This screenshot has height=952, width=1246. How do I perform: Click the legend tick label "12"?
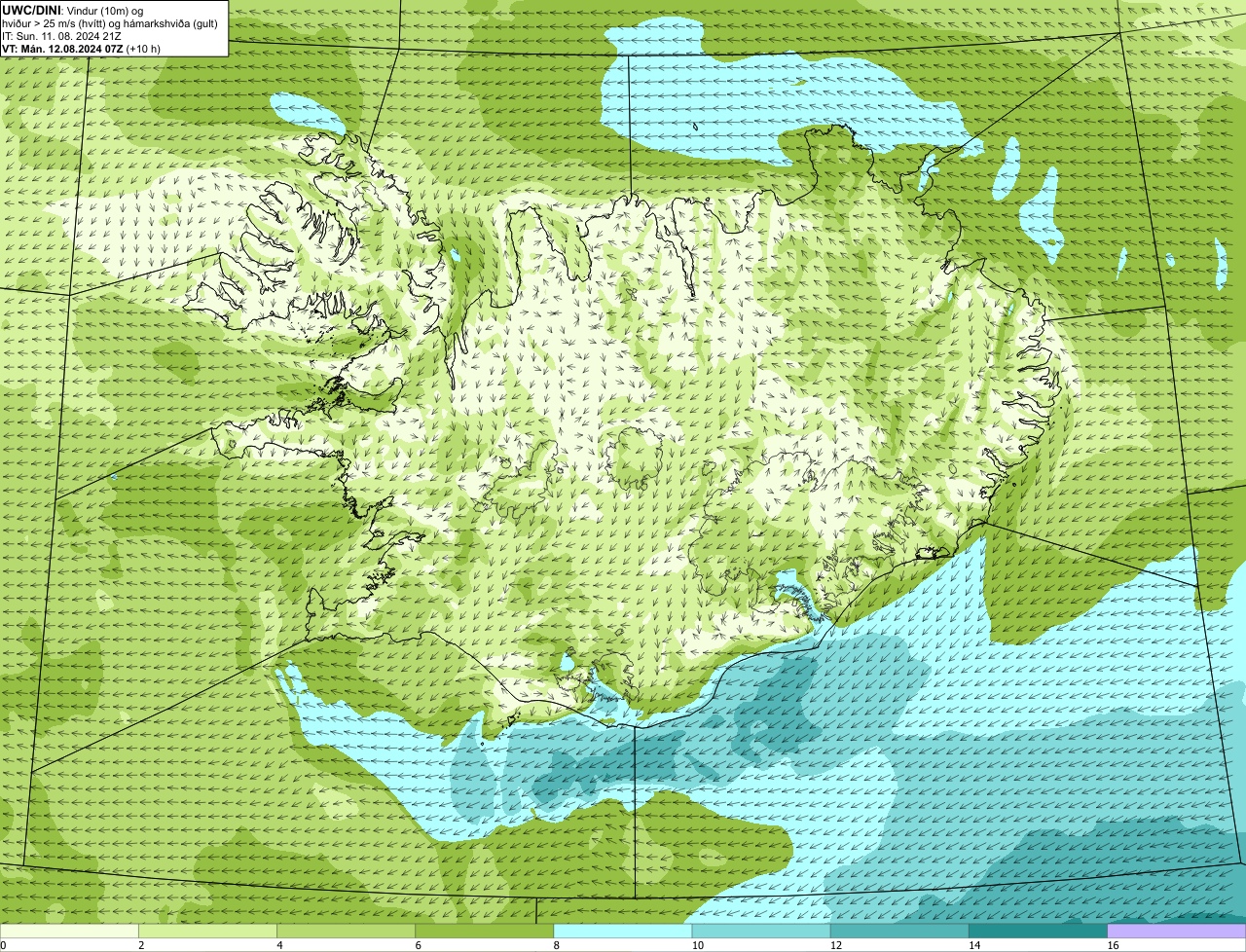pyautogui.click(x=835, y=945)
